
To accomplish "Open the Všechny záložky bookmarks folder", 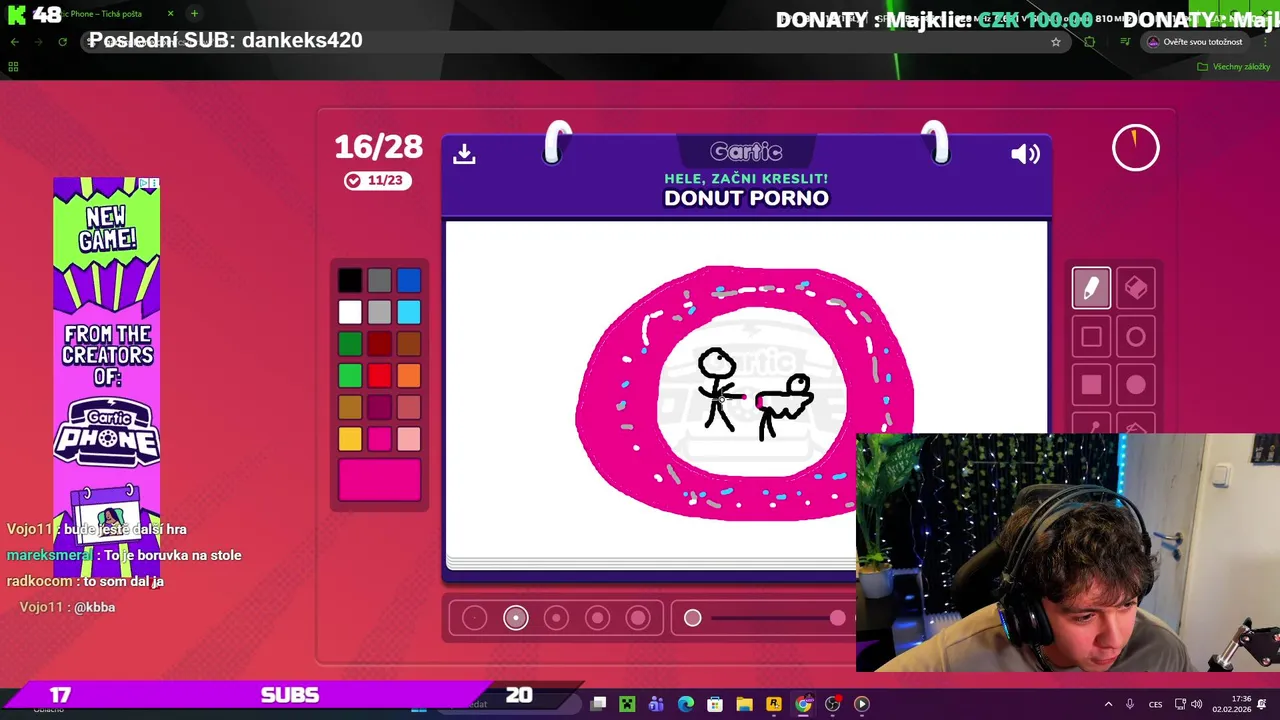I will (x=1233, y=67).
